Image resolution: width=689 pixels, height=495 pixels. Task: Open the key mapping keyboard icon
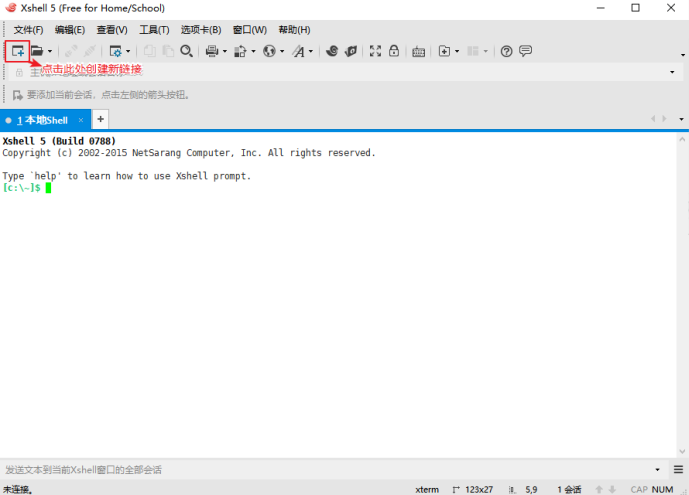coord(418,52)
